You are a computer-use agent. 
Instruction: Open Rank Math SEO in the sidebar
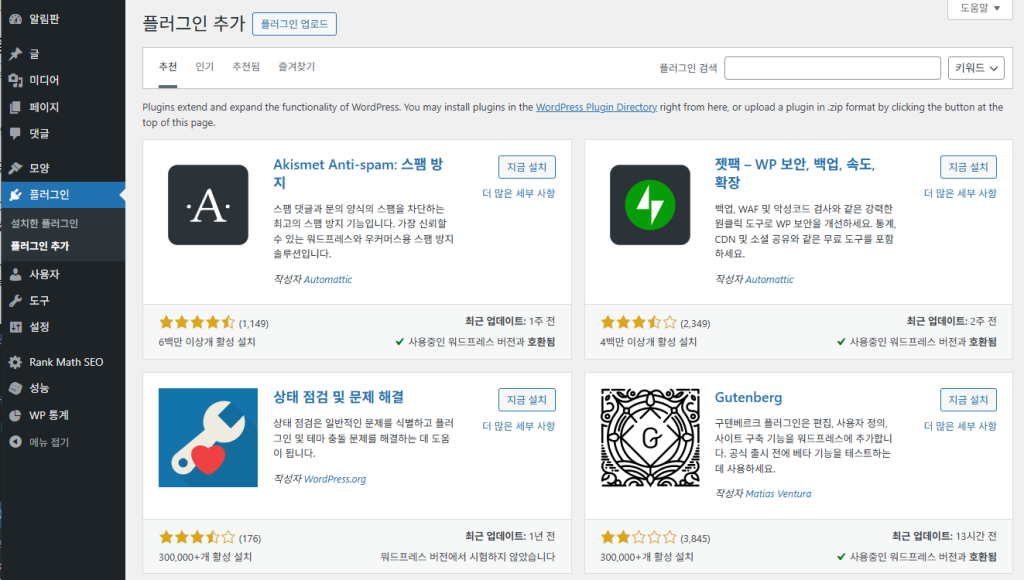click(x=65, y=362)
